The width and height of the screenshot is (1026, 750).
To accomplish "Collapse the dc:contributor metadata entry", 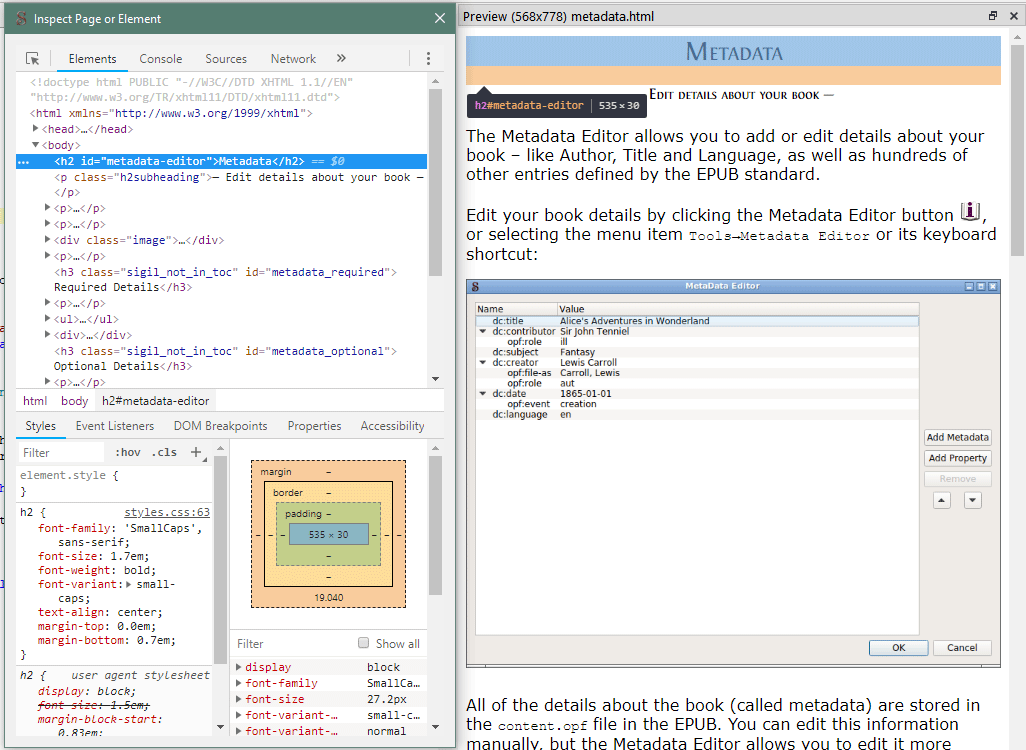I will click(482, 331).
